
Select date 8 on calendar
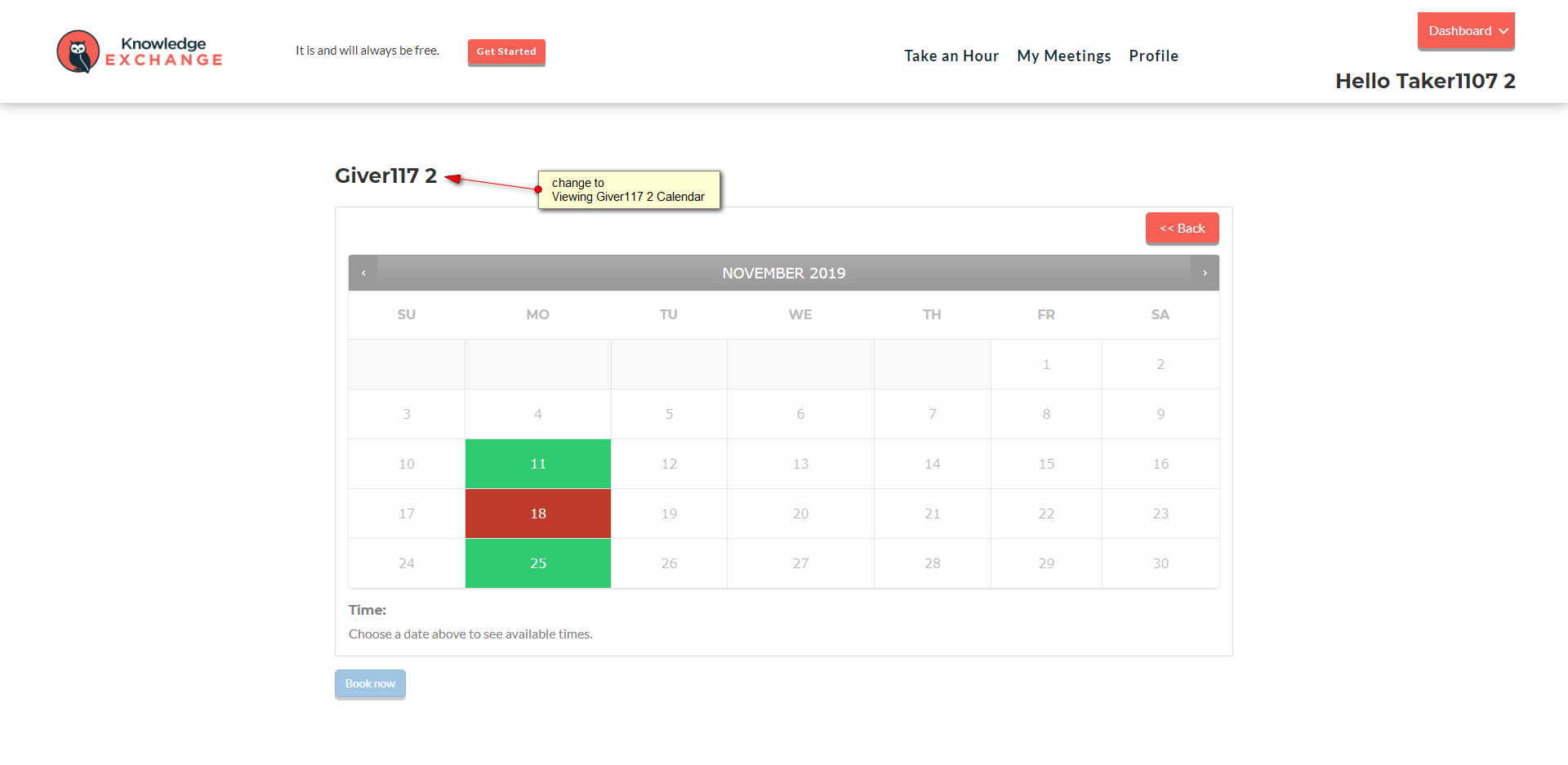click(x=1046, y=414)
